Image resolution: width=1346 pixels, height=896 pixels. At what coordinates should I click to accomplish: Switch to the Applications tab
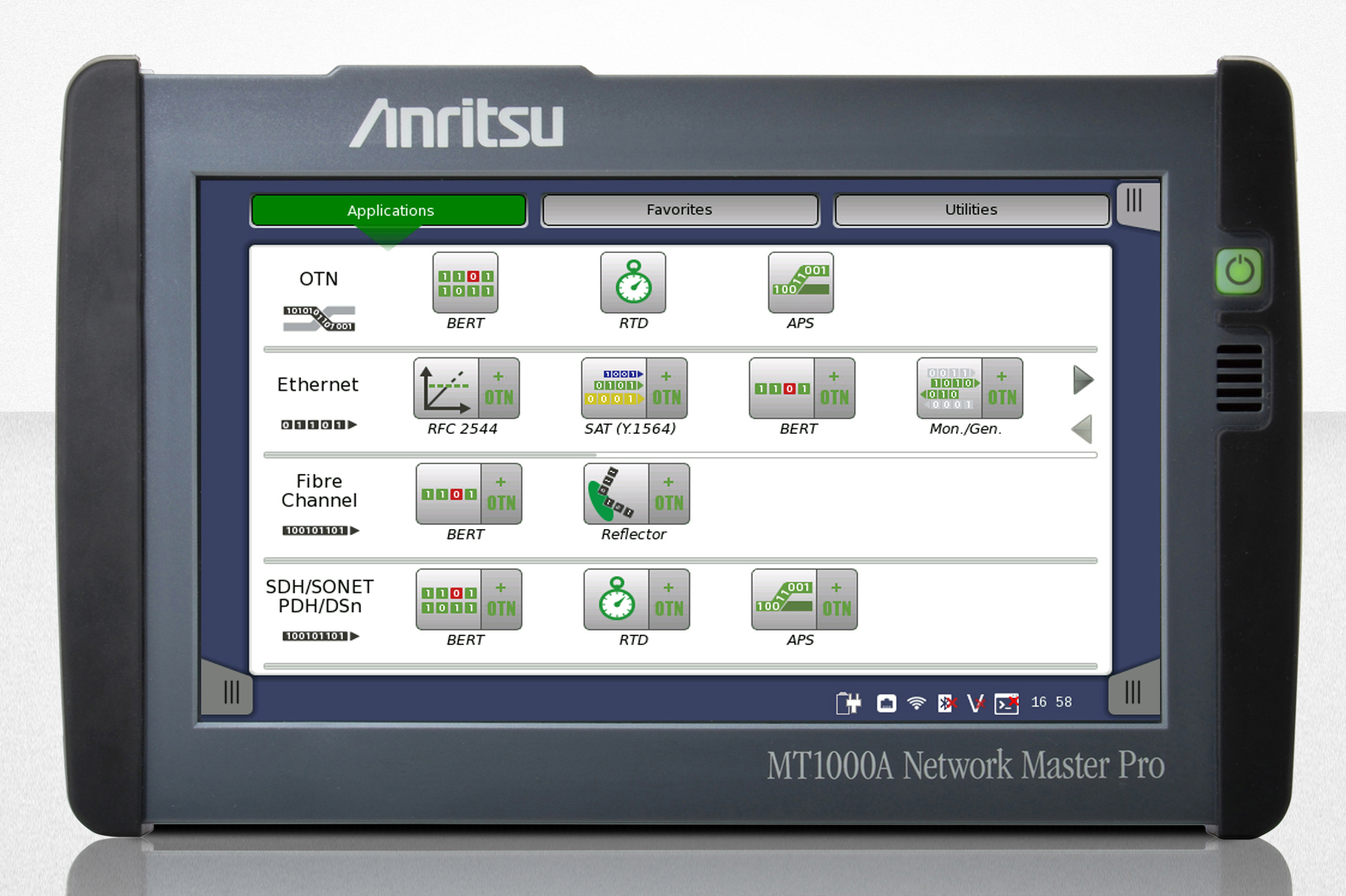pos(389,210)
